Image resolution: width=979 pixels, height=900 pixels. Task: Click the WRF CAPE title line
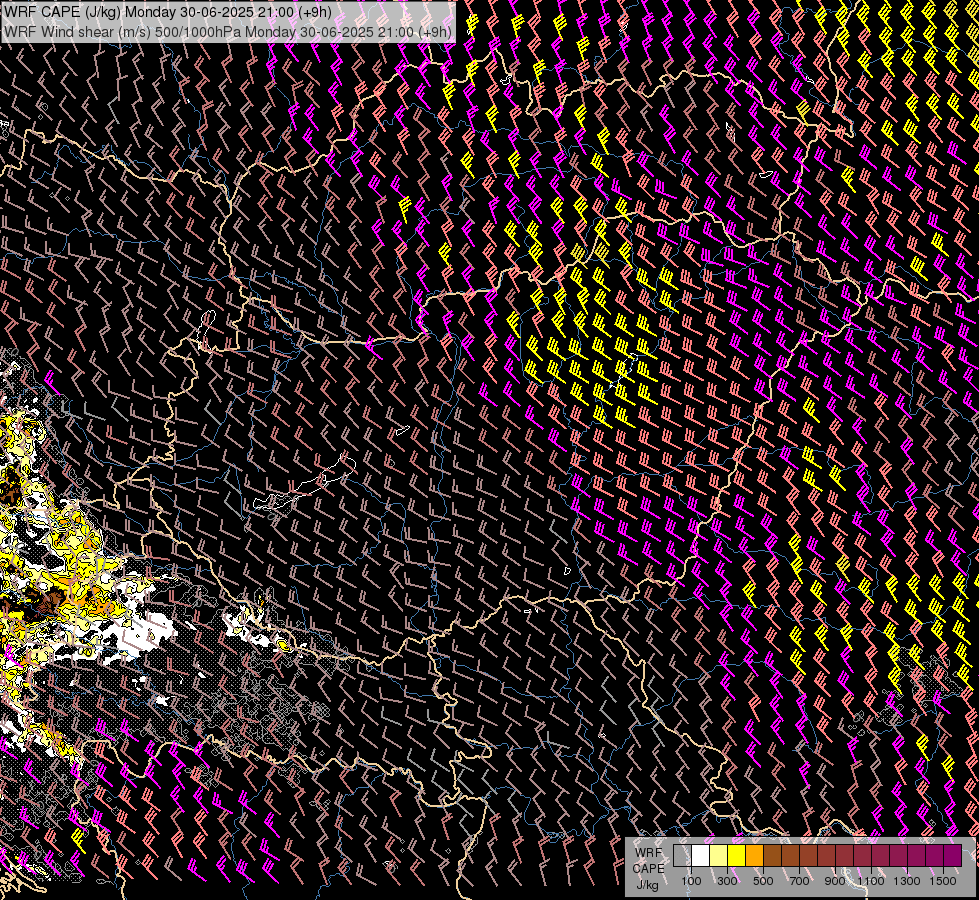tap(167, 12)
